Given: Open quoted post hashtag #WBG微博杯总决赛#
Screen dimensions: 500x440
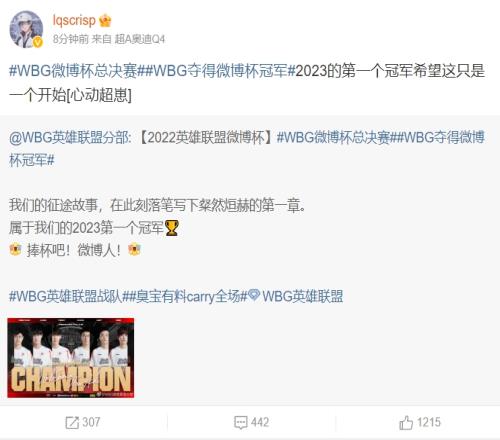Looking at the screenshot, I should (x=333, y=137).
